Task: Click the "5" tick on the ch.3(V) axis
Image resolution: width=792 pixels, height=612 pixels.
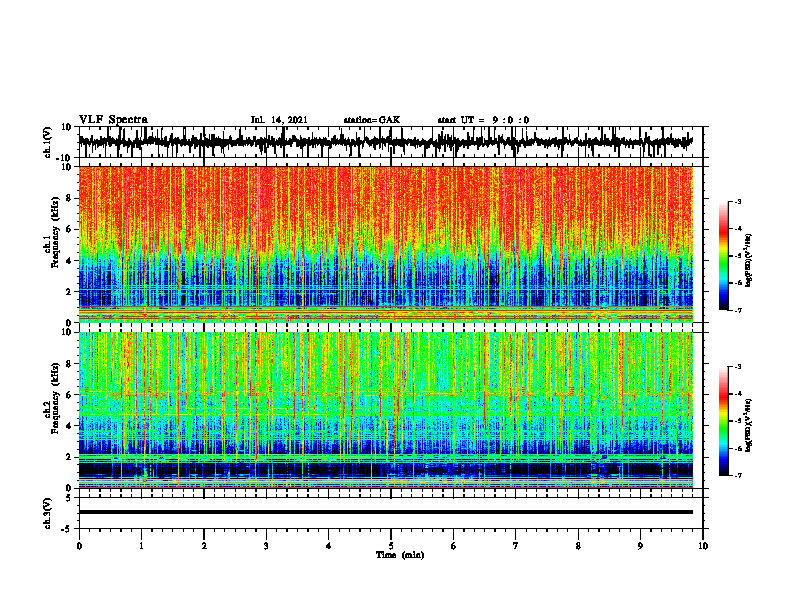Action: coord(69,497)
